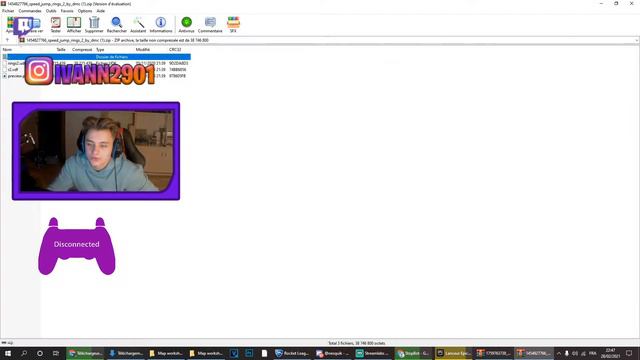
Task: Switch to Chrome Télécharger taskbar window
Action: click(x=86, y=353)
